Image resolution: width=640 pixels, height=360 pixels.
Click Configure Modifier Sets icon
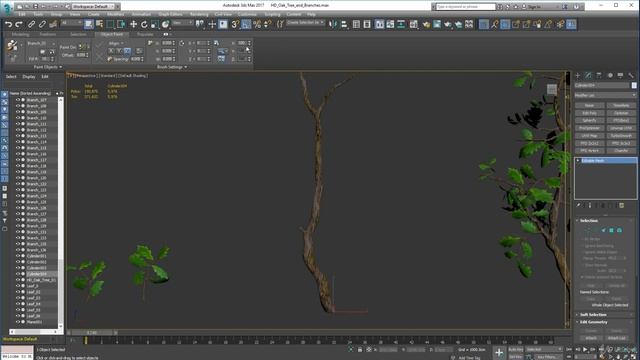pos(622,205)
